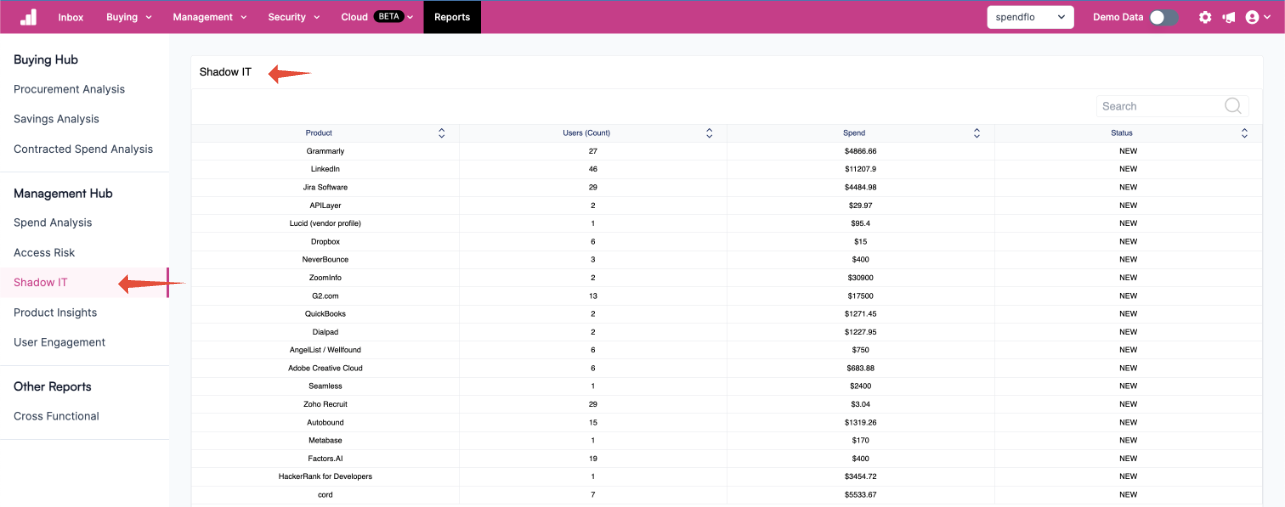Select the cord product row
This screenshot has height=507, width=1285.
(727, 494)
